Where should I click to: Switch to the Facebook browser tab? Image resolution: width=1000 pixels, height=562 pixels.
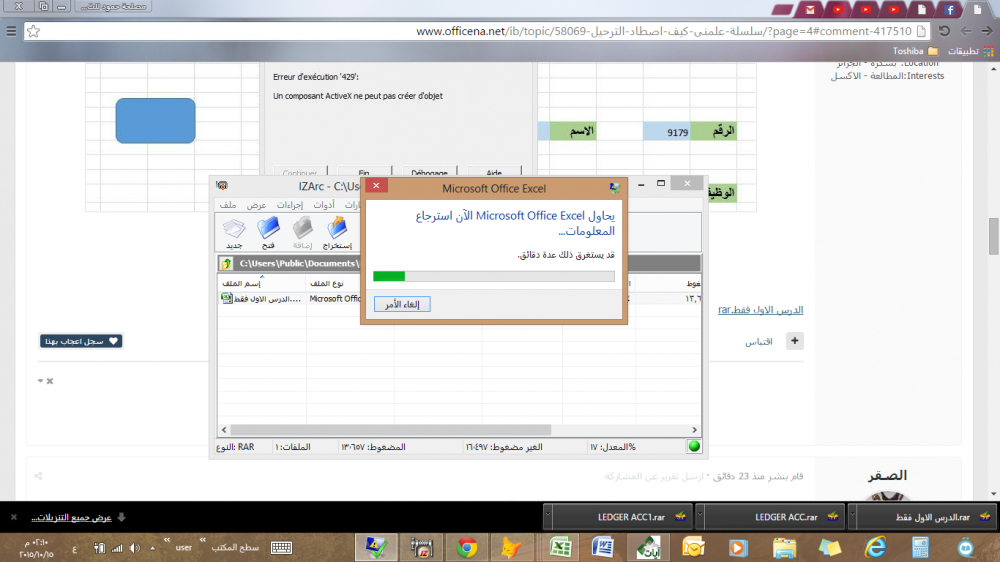[950, 9]
